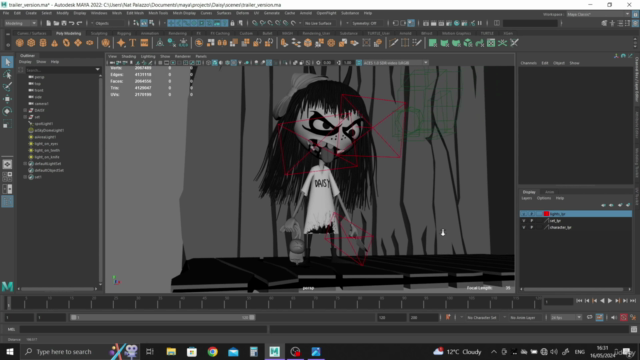This screenshot has height=360, width=640.
Task: Create a polygon torus from shelf
Action: point(66,43)
